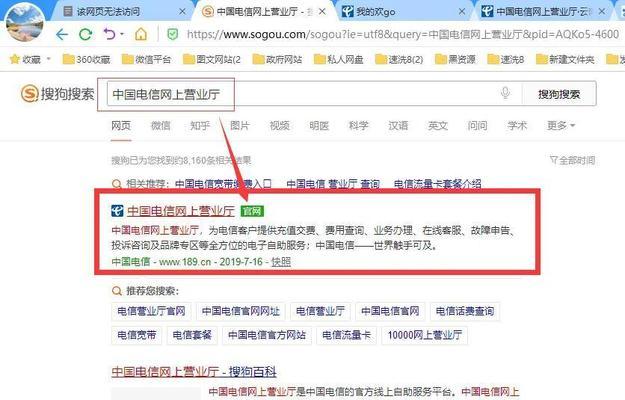Screen dimensions: 625x400
Task: Click suggested search 电信流量卡
Action: 346,335
